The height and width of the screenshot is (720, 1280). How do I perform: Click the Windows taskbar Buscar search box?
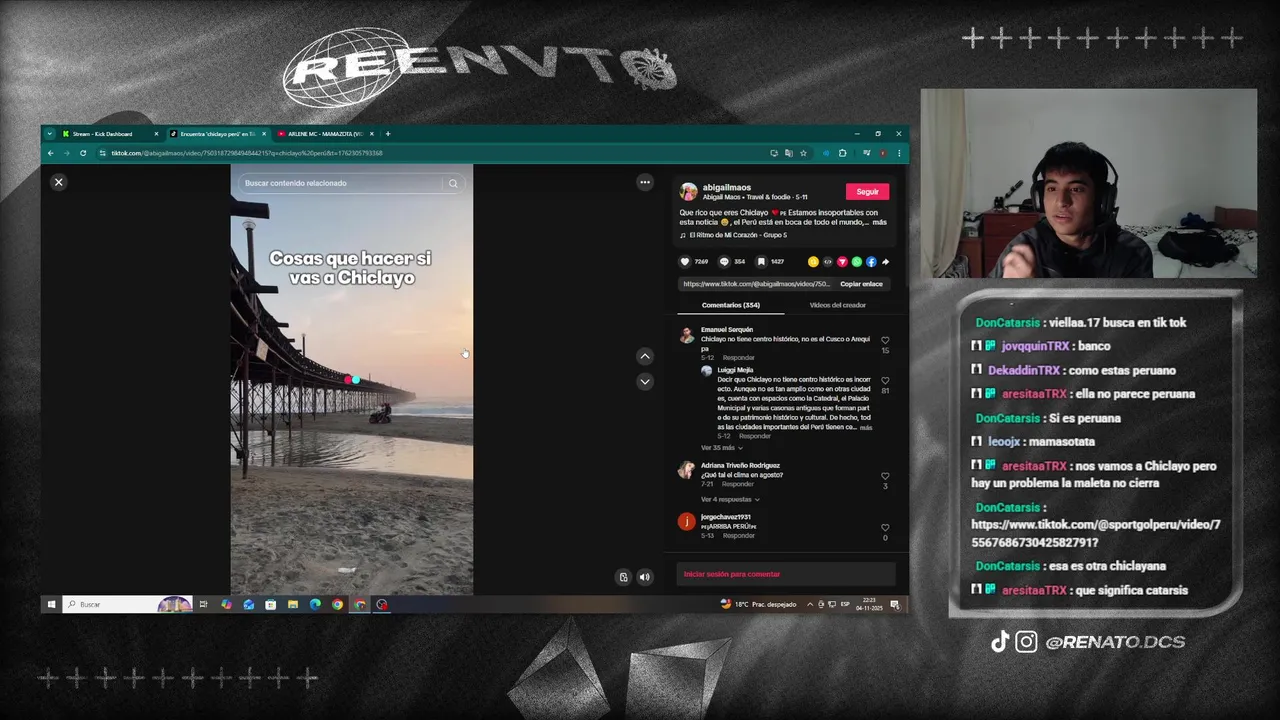127,604
